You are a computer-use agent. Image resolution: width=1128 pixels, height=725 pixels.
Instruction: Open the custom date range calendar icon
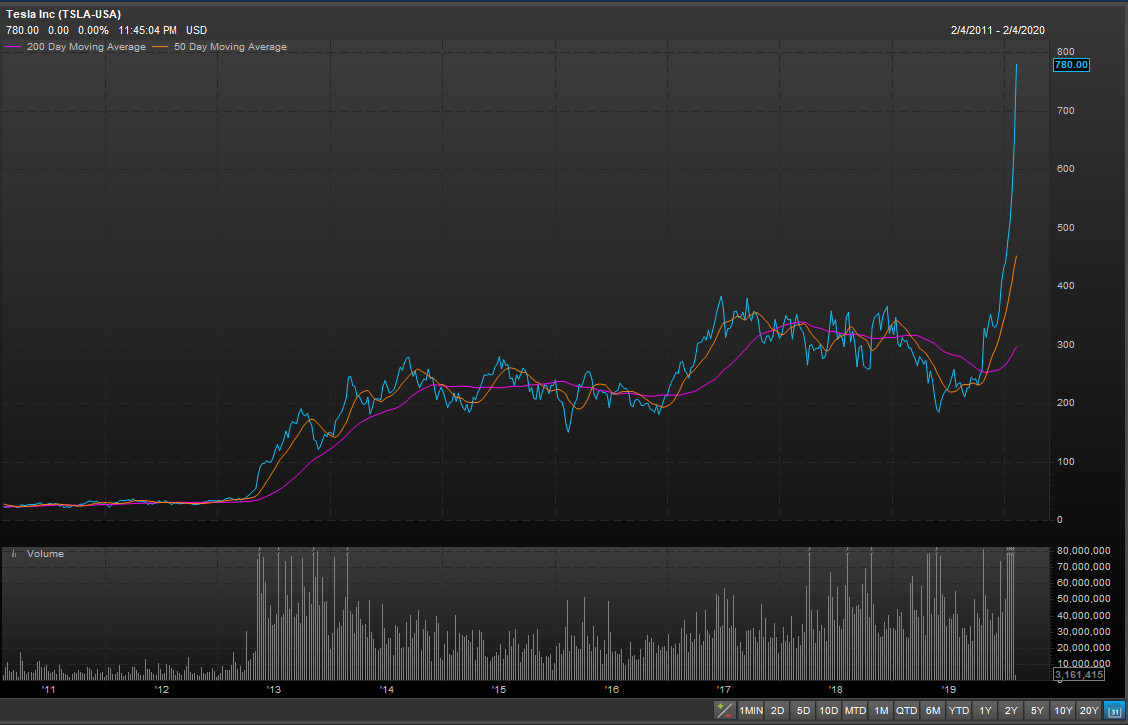point(1112,711)
